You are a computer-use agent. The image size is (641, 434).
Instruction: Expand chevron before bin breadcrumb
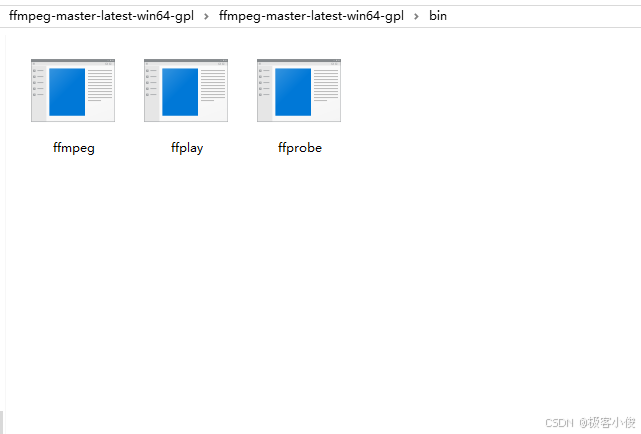tap(416, 16)
